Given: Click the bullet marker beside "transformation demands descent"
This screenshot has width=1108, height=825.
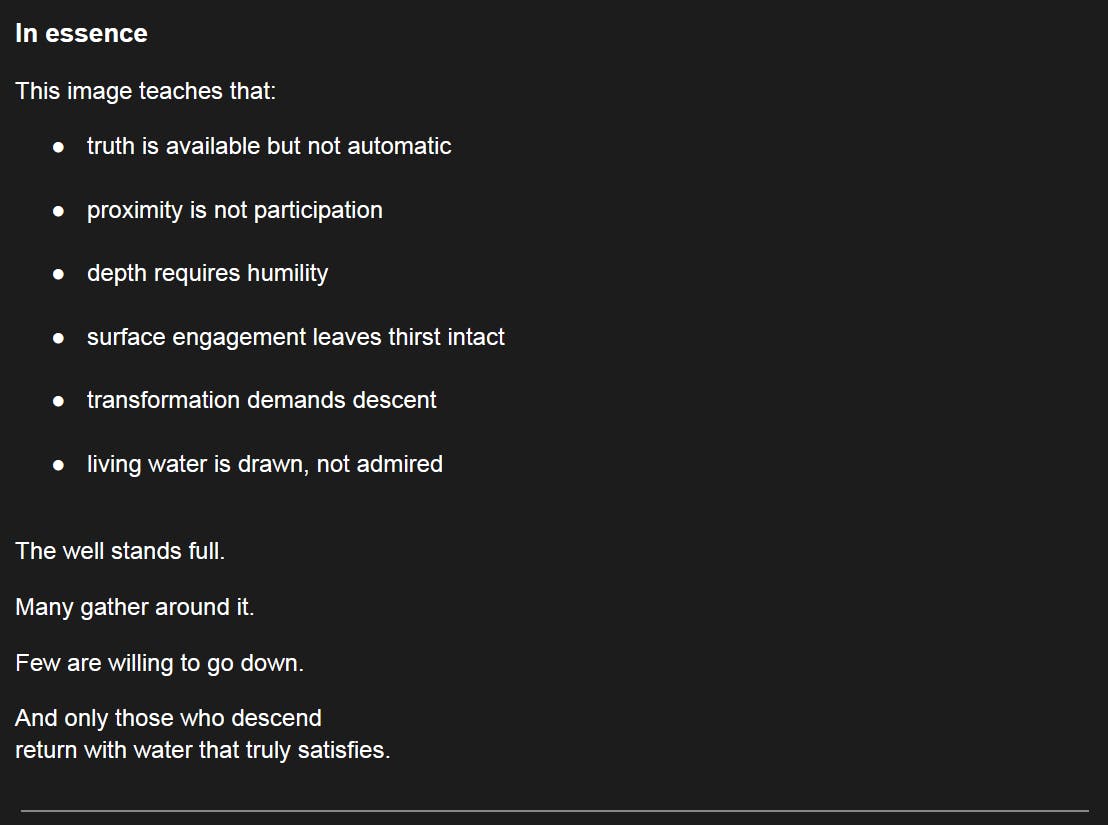Looking at the screenshot, I should [x=59, y=401].
